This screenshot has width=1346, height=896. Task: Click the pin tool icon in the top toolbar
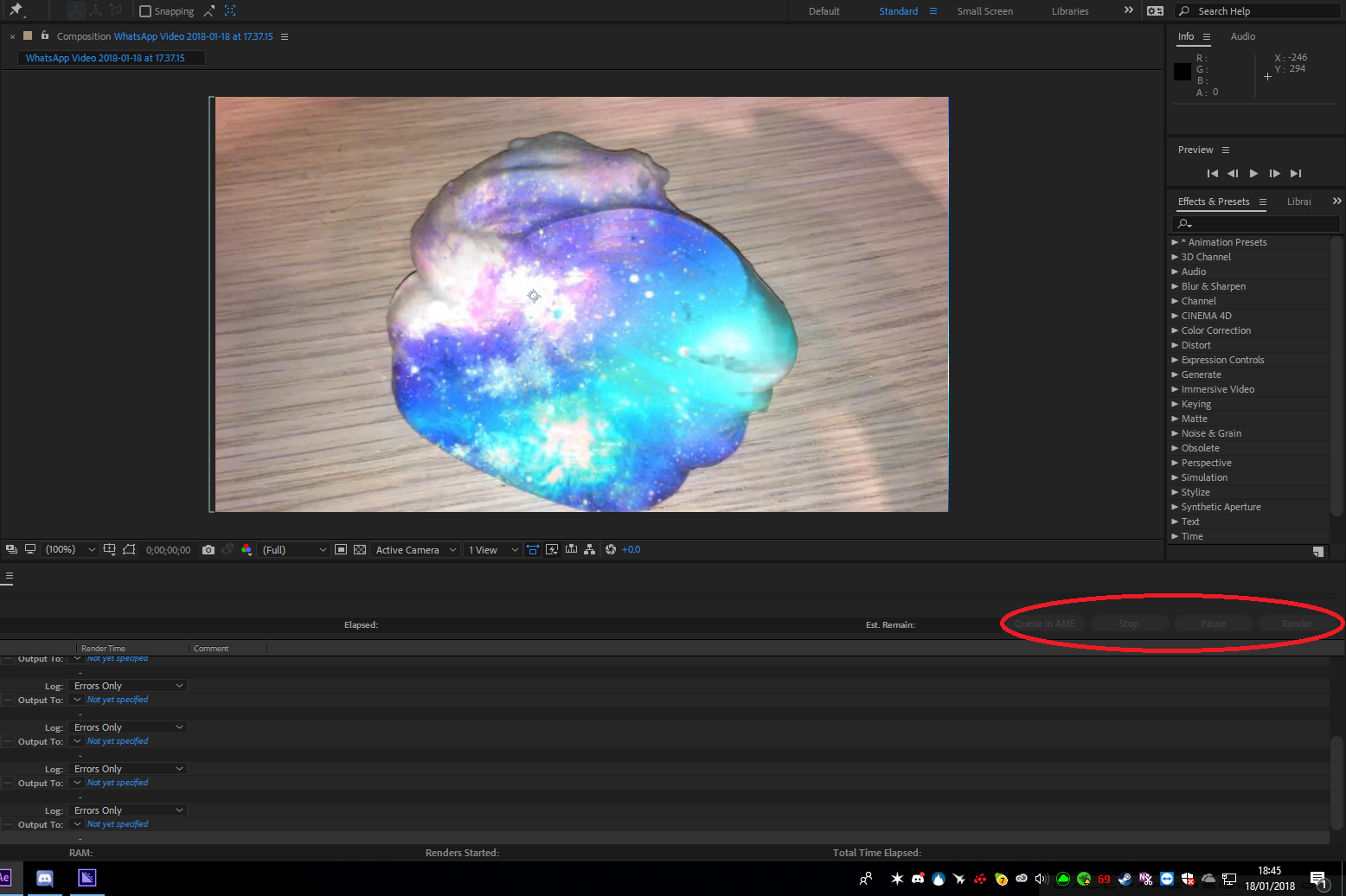(16, 10)
